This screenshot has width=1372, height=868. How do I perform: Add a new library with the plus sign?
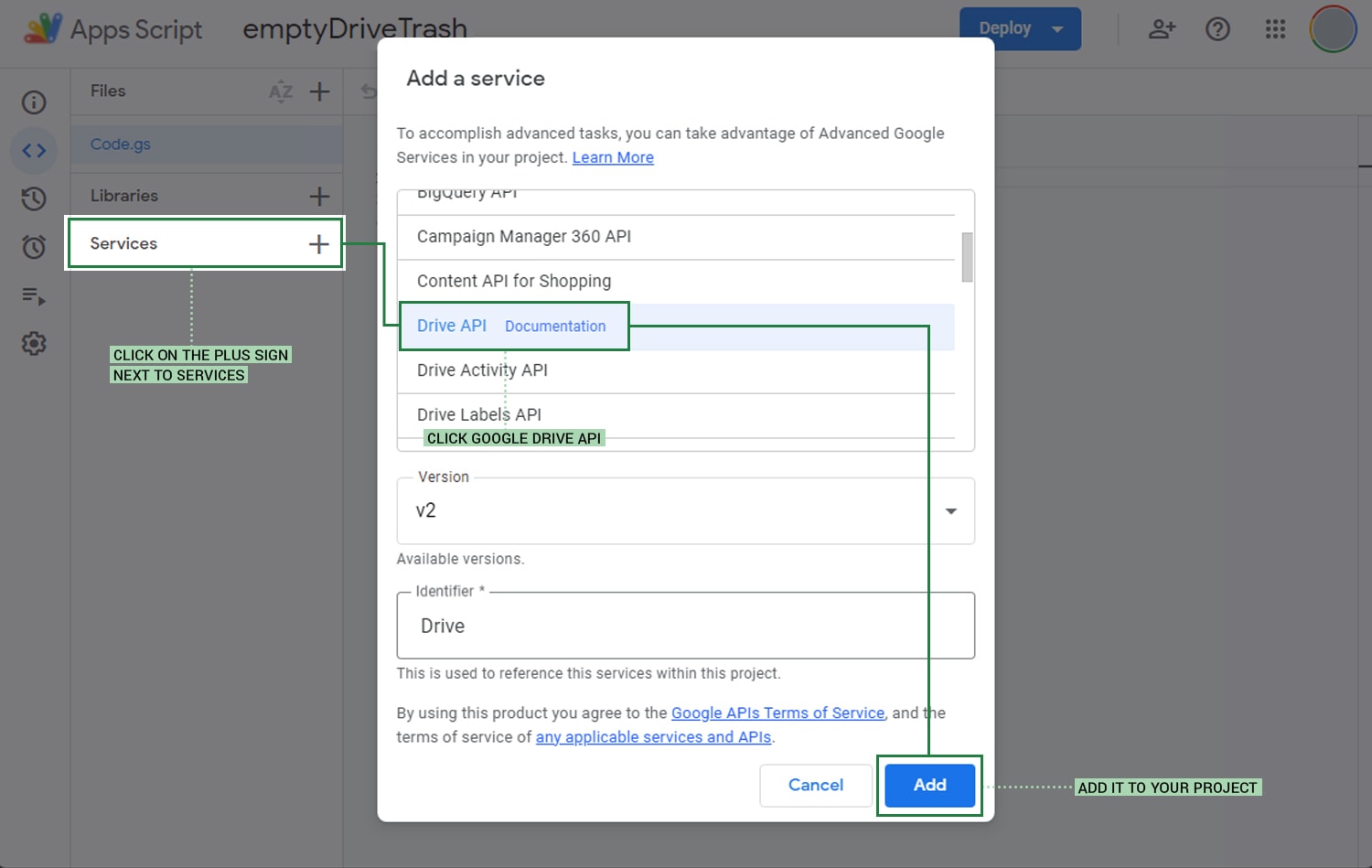coord(319,195)
